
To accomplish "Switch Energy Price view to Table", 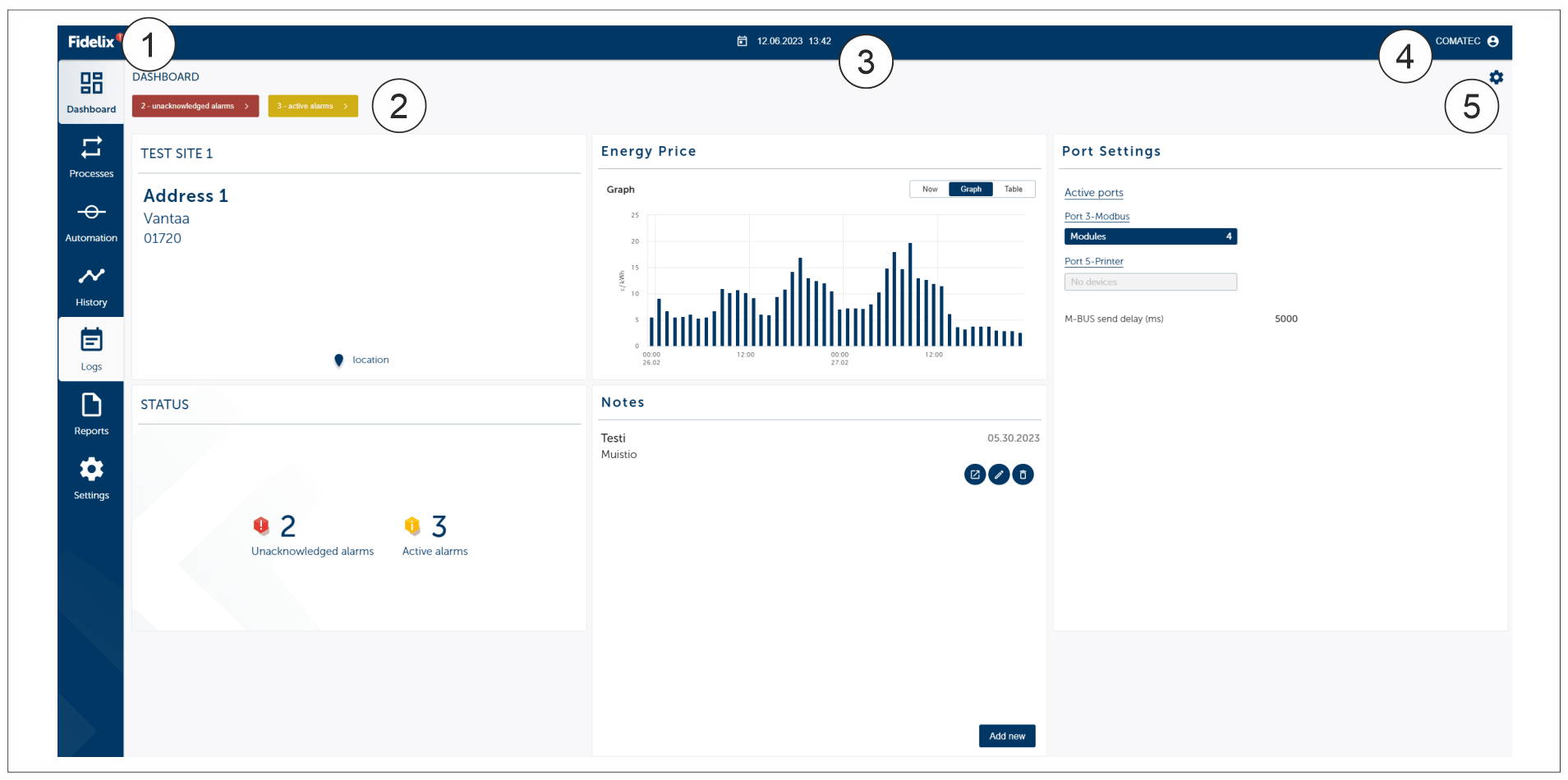I will pyautogui.click(x=1014, y=189).
